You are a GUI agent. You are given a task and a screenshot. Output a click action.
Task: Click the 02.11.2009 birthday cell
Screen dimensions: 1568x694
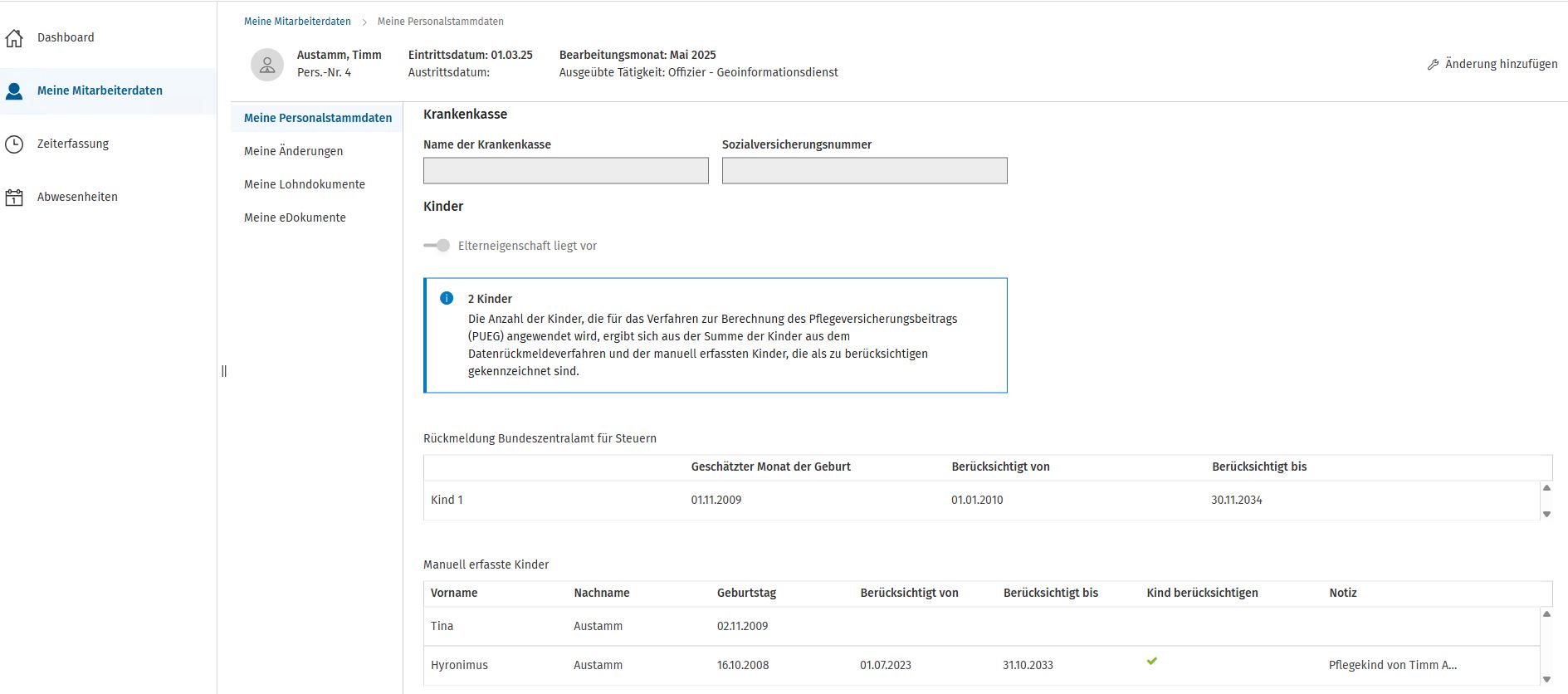(x=743, y=626)
